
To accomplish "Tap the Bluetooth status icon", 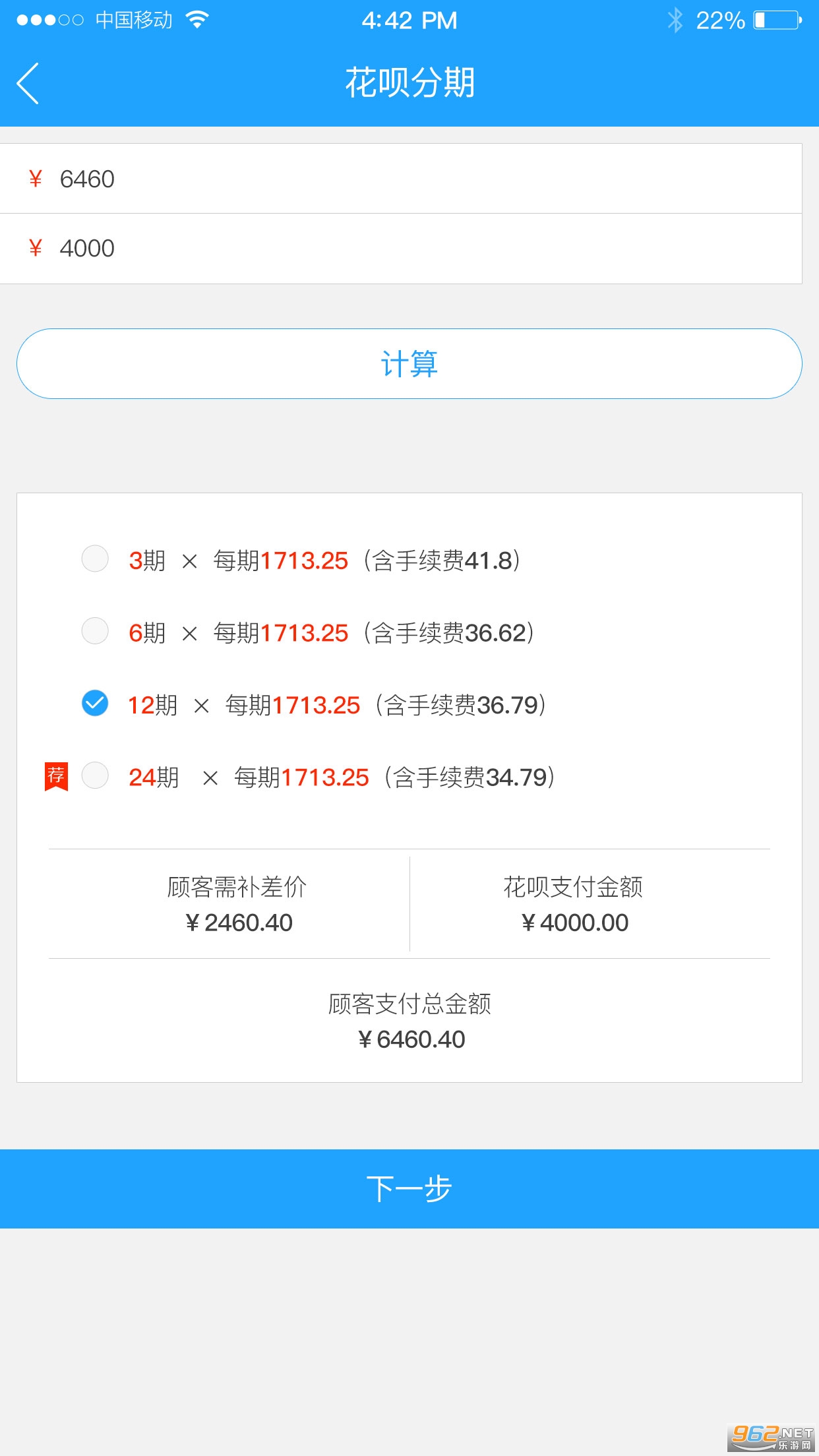I will pyautogui.click(x=675, y=20).
